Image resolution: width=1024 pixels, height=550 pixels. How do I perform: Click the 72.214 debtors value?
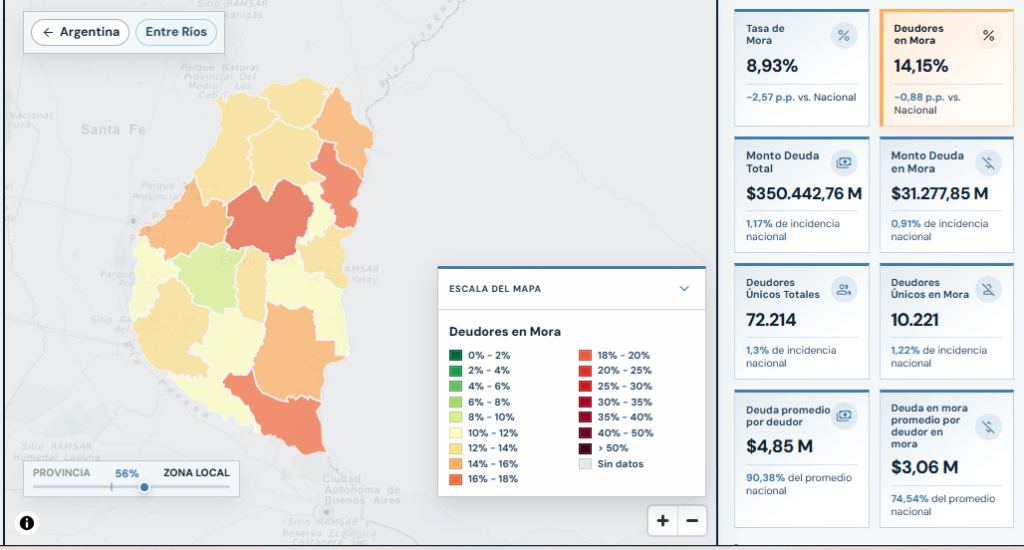(771, 320)
